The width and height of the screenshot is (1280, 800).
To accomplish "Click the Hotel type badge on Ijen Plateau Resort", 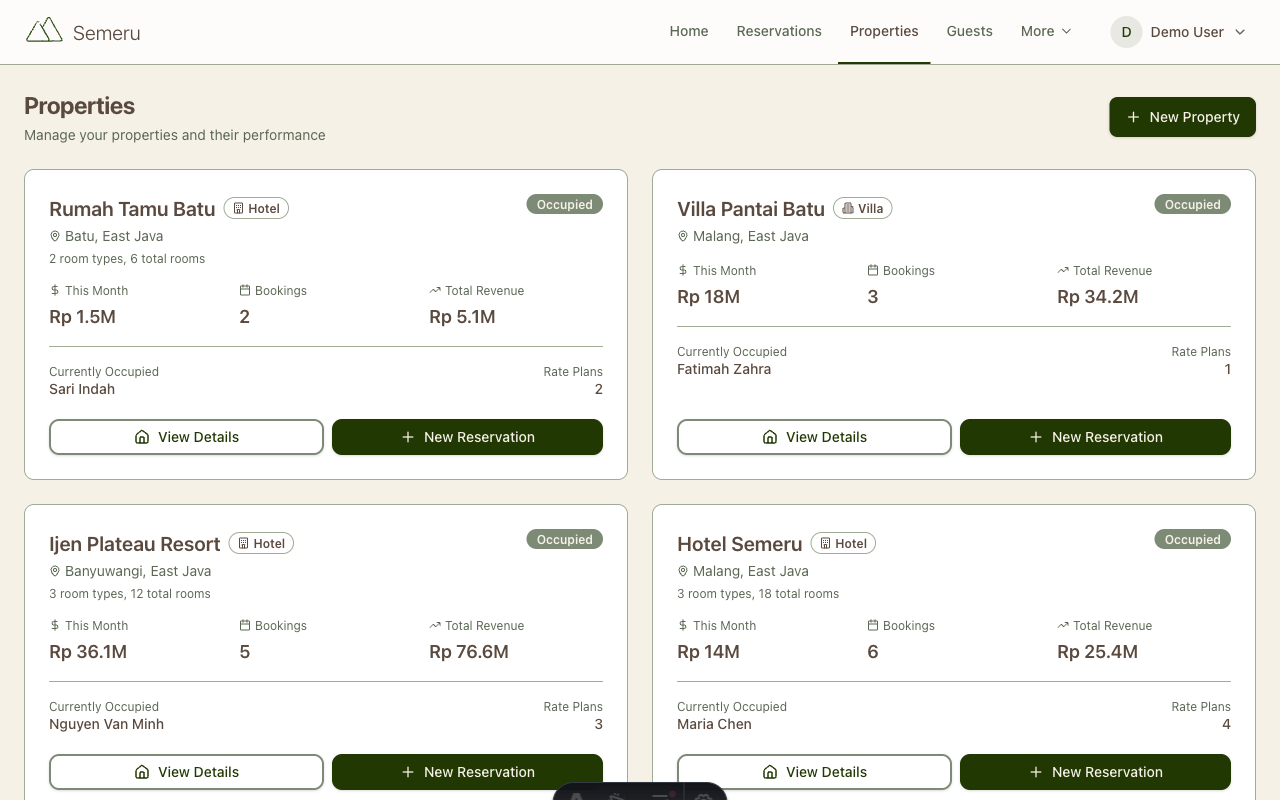I will pyautogui.click(x=261, y=544).
